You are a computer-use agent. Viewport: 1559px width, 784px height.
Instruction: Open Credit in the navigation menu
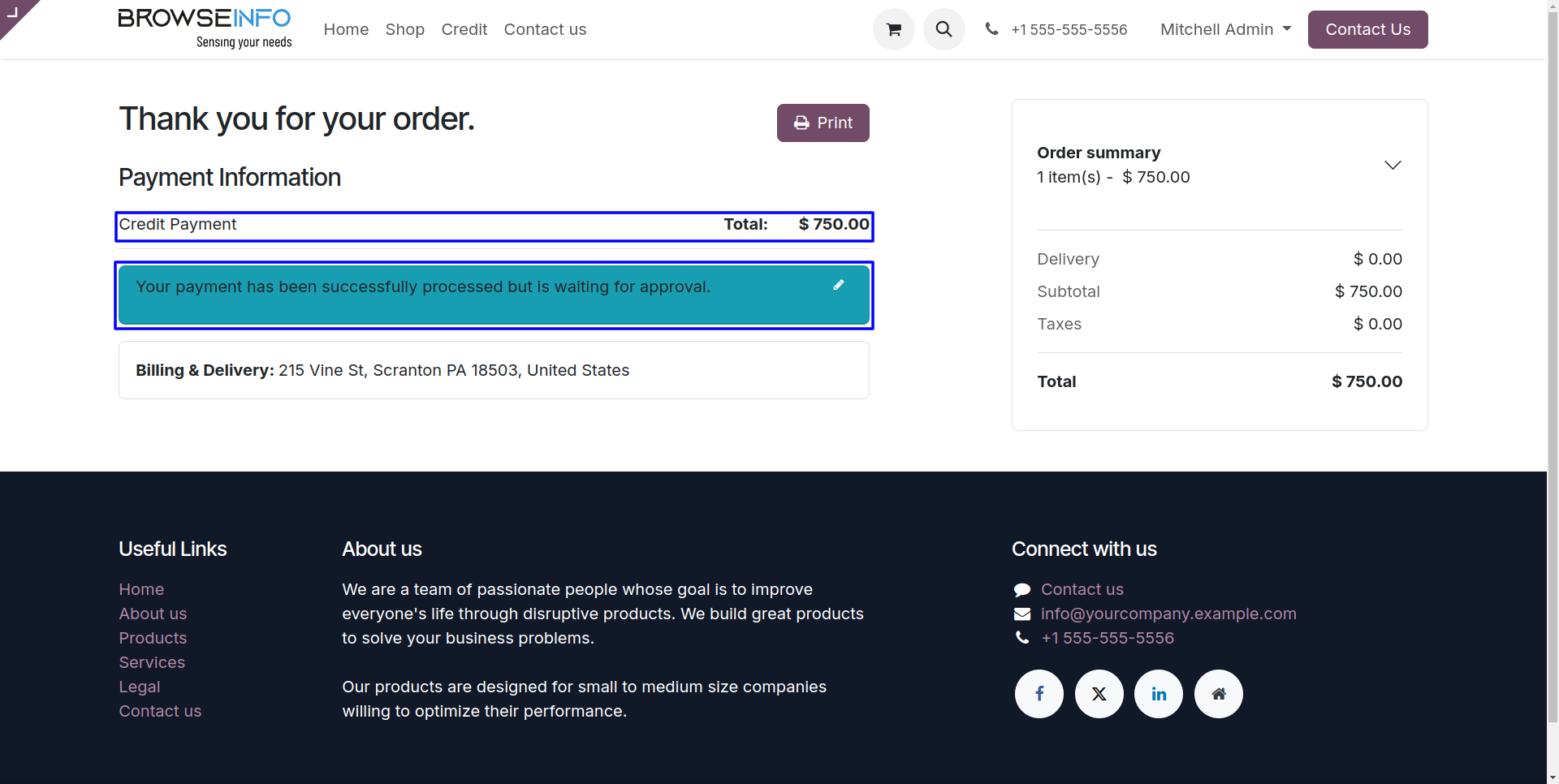(x=464, y=30)
